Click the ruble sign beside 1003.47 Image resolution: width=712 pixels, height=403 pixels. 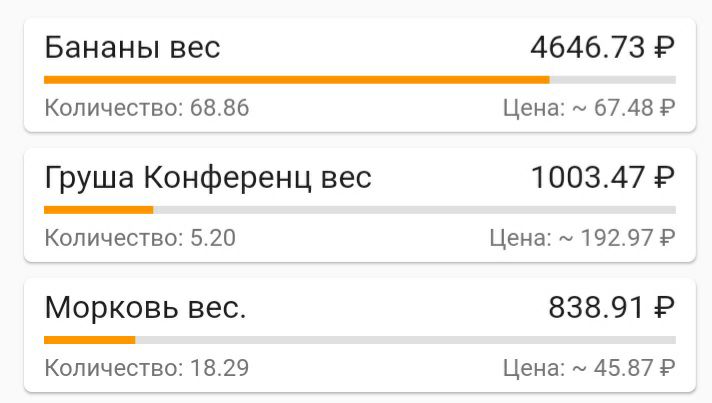coord(664,178)
